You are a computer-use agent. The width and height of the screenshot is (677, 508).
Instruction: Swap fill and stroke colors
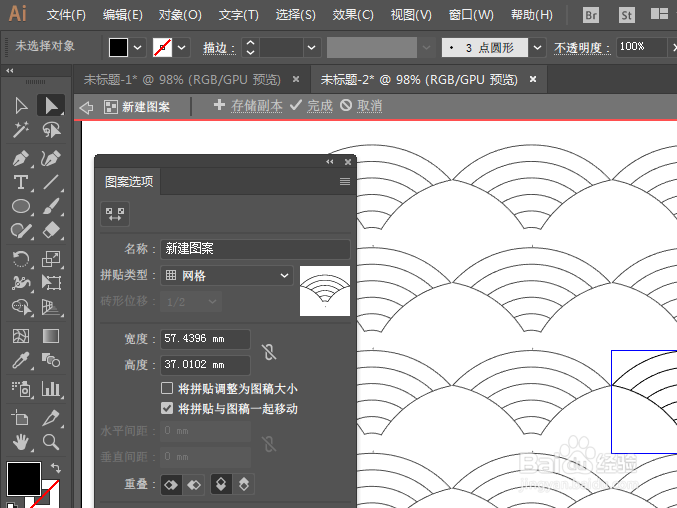pyautogui.click(x=56, y=468)
